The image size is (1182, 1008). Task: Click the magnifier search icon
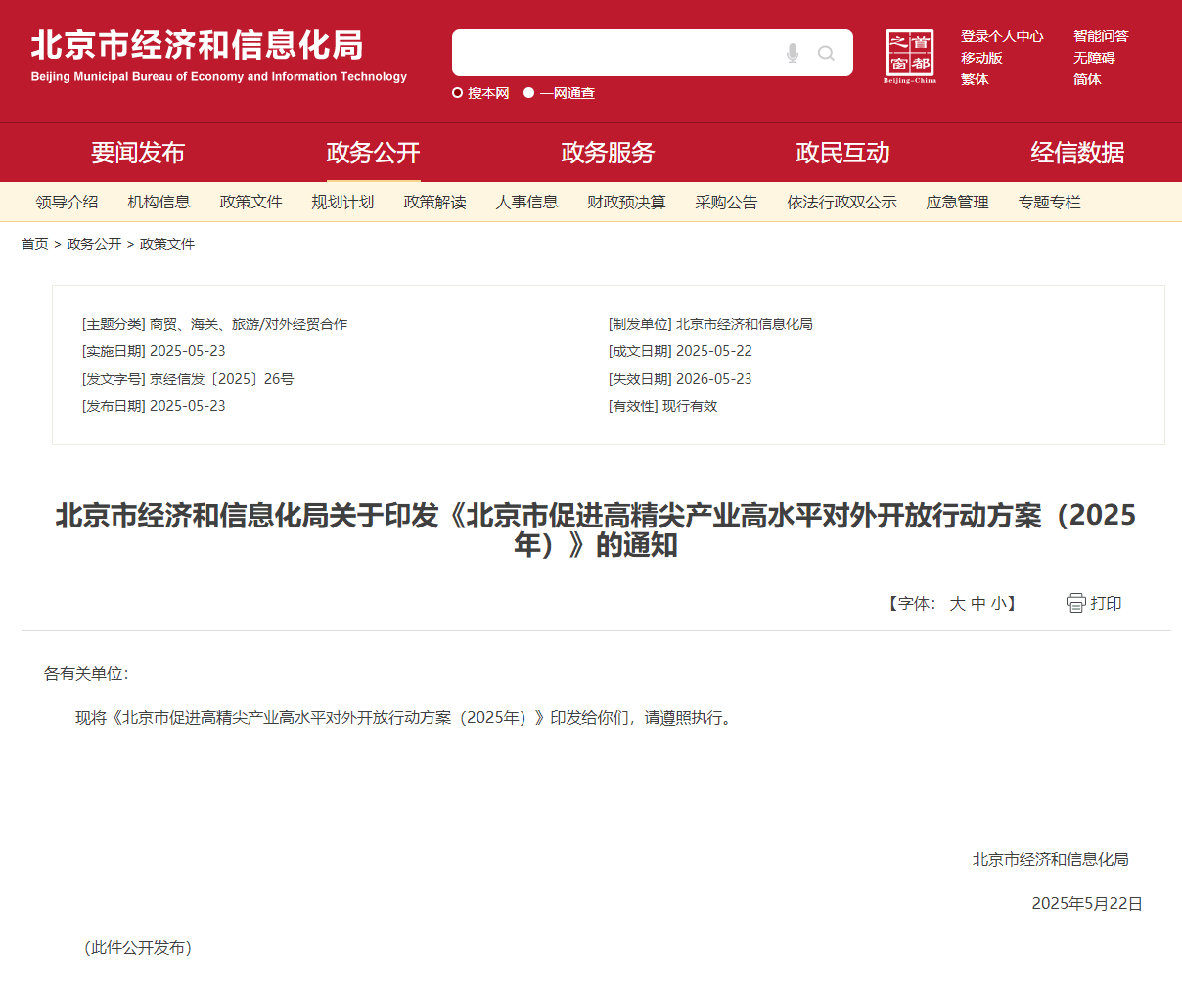(x=827, y=53)
